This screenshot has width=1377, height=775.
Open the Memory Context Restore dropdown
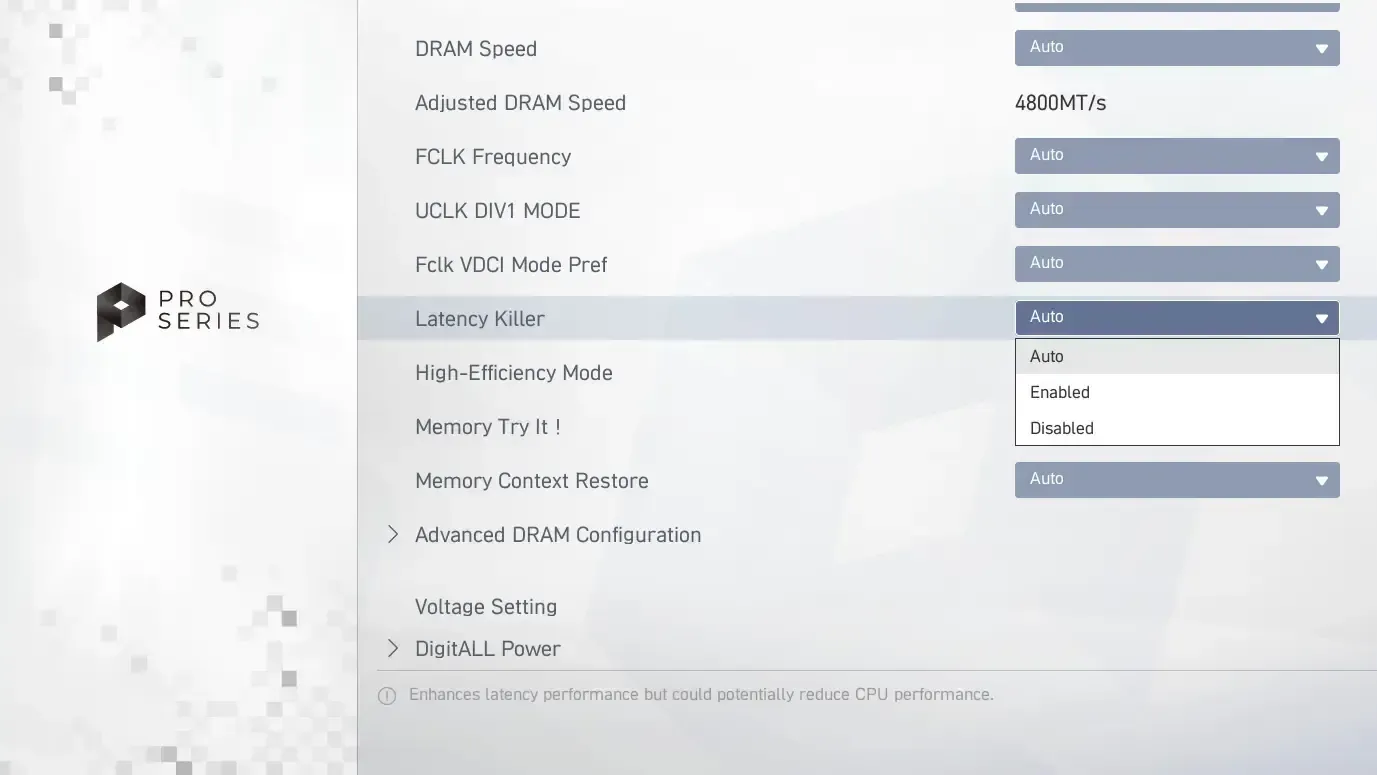(1177, 480)
